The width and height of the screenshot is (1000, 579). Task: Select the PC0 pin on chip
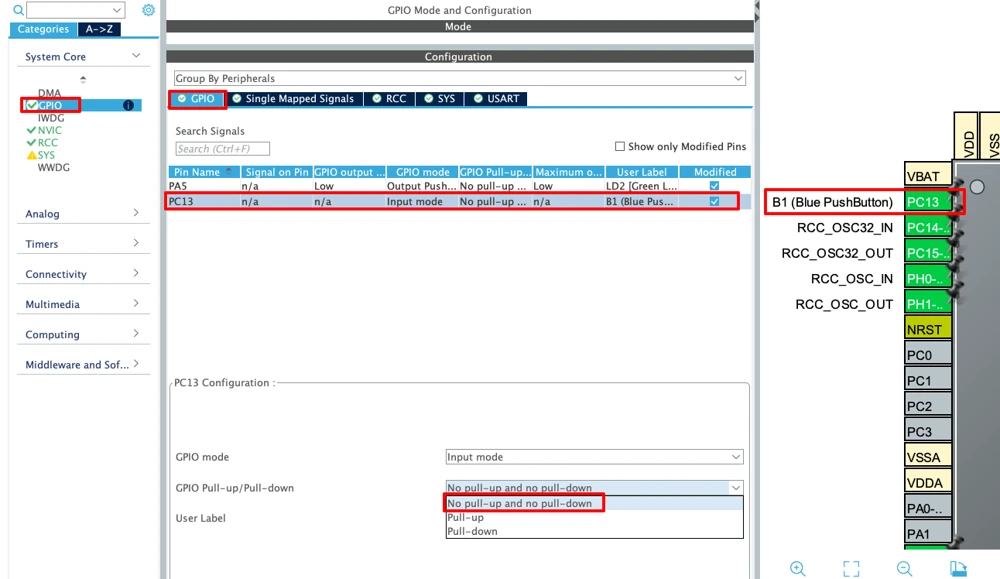tap(928, 355)
